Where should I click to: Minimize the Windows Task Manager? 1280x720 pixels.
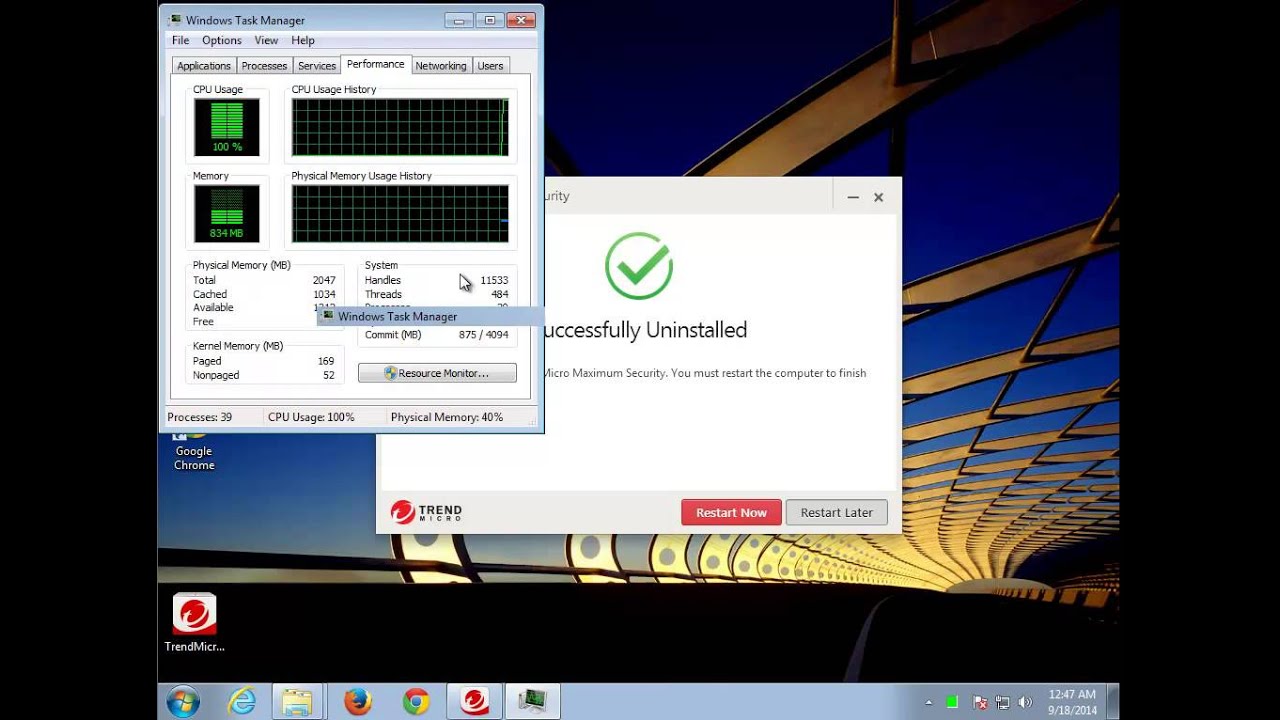(459, 20)
